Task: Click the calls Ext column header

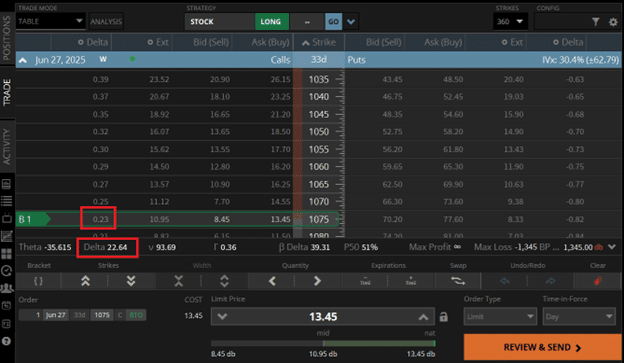Action: click(158, 42)
